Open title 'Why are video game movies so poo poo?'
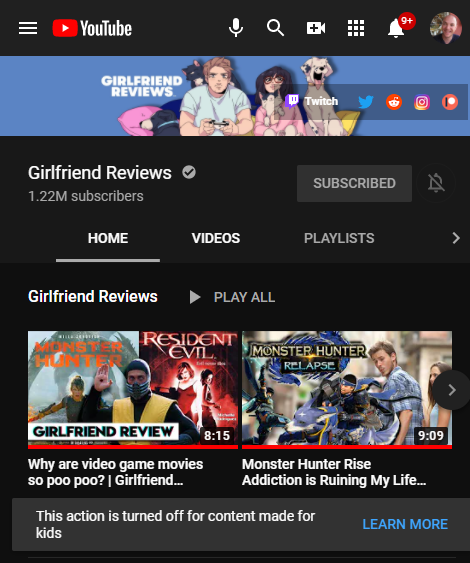Screen dimensions: 470x563 click(116, 472)
